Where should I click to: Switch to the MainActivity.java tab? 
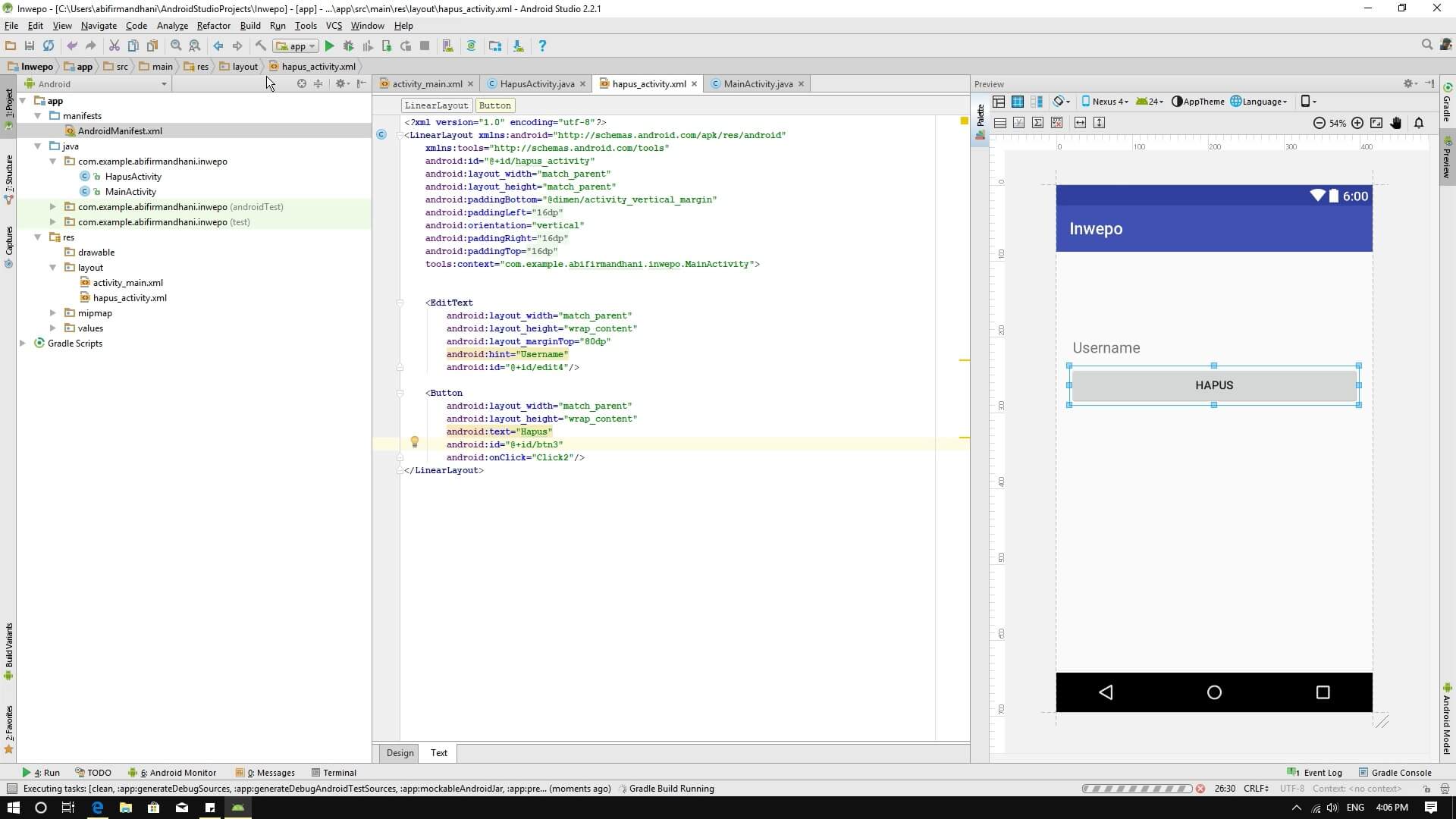coord(758,84)
